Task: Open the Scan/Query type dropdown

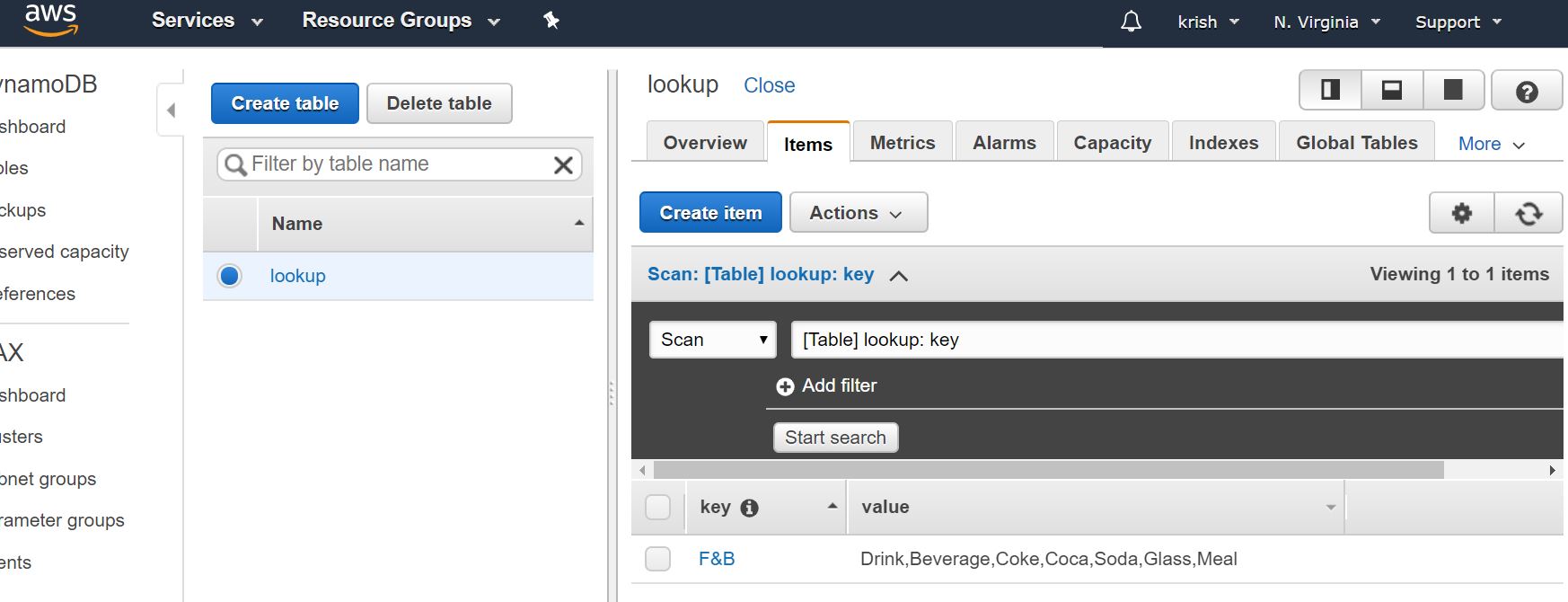Action: [x=713, y=340]
